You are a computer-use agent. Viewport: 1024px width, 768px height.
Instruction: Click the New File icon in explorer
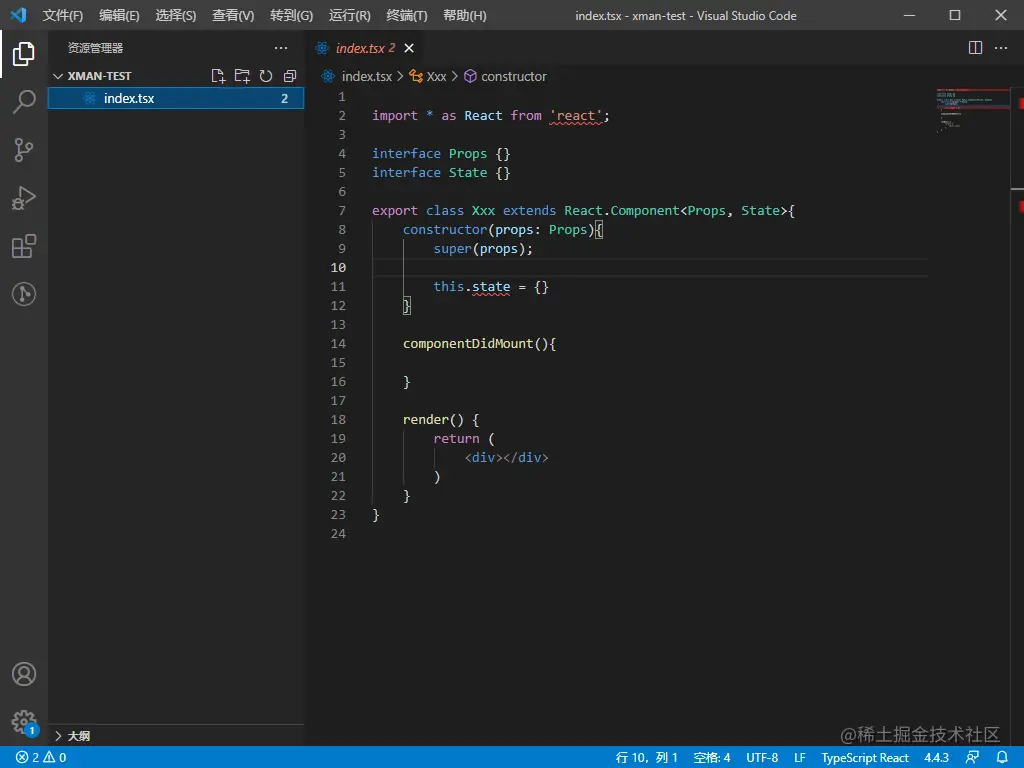[218, 76]
